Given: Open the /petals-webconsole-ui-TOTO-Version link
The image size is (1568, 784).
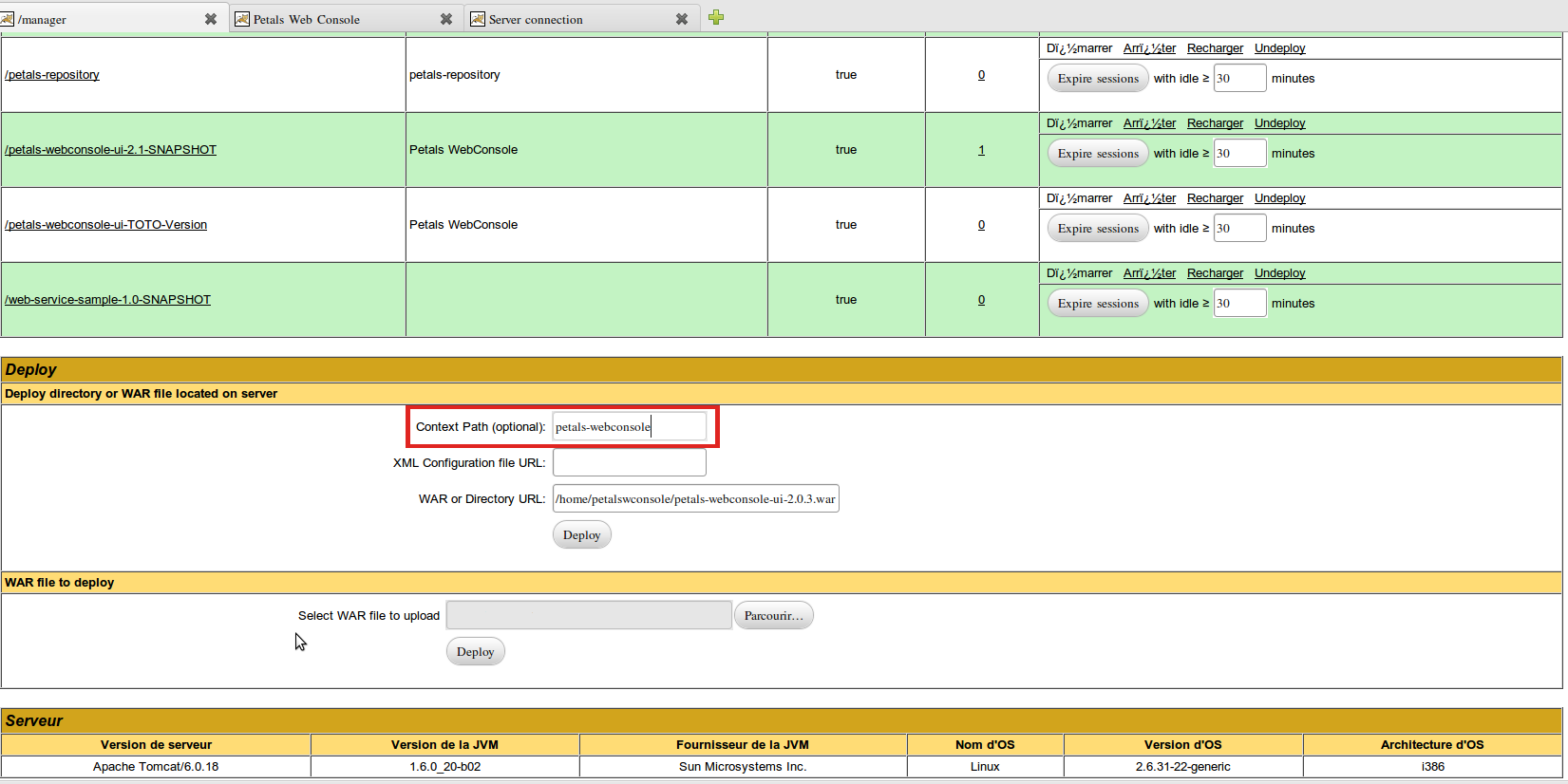Looking at the screenshot, I should pyautogui.click(x=105, y=225).
